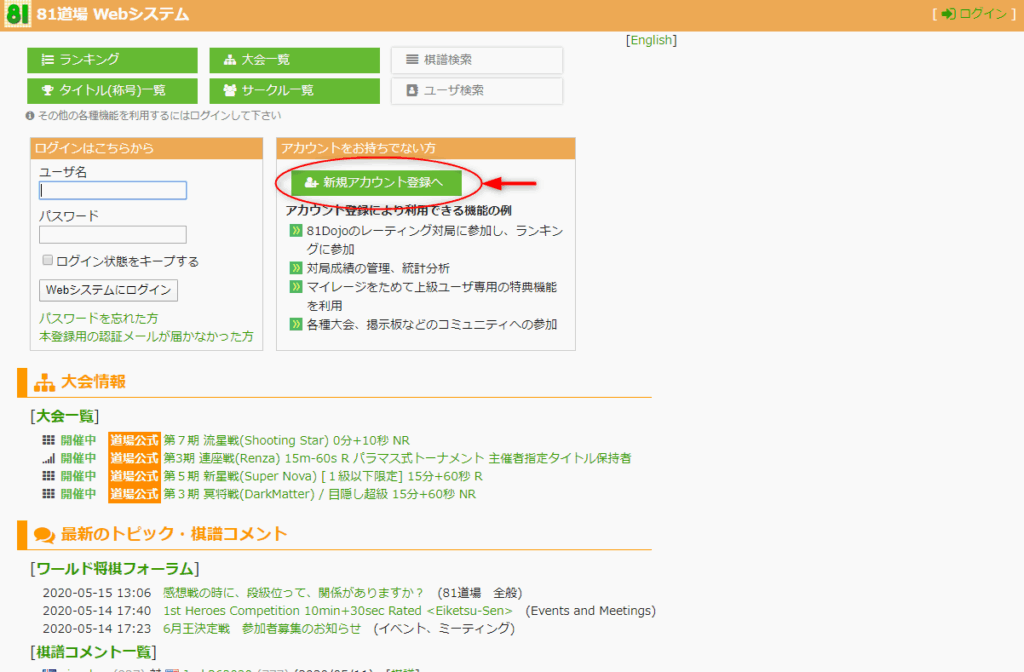Open the [大会一覧] heading link
Image resolution: width=1024 pixels, height=672 pixels.
click(x=65, y=416)
